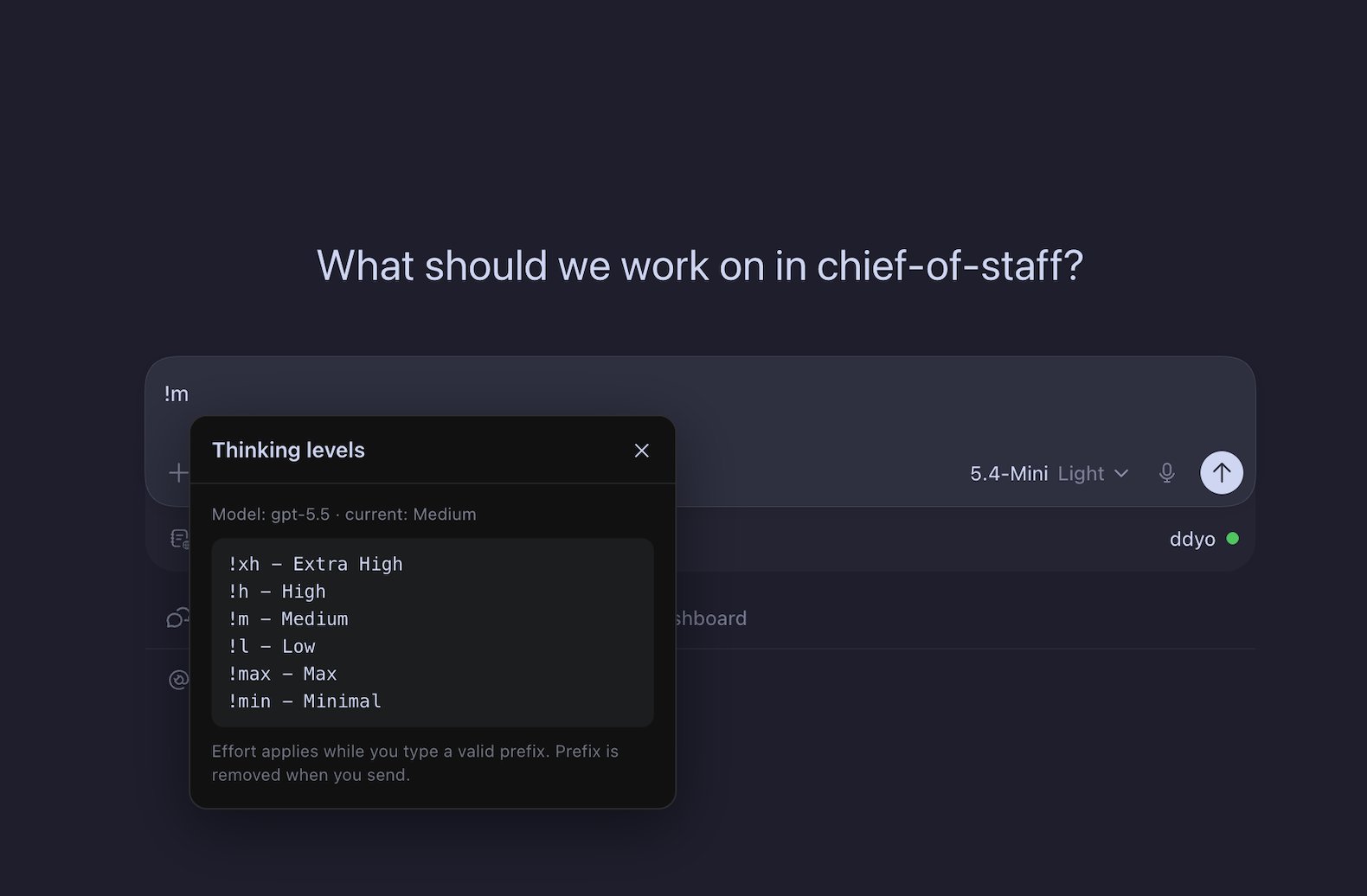
Task: Click the microphone dictation icon
Action: click(1166, 473)
